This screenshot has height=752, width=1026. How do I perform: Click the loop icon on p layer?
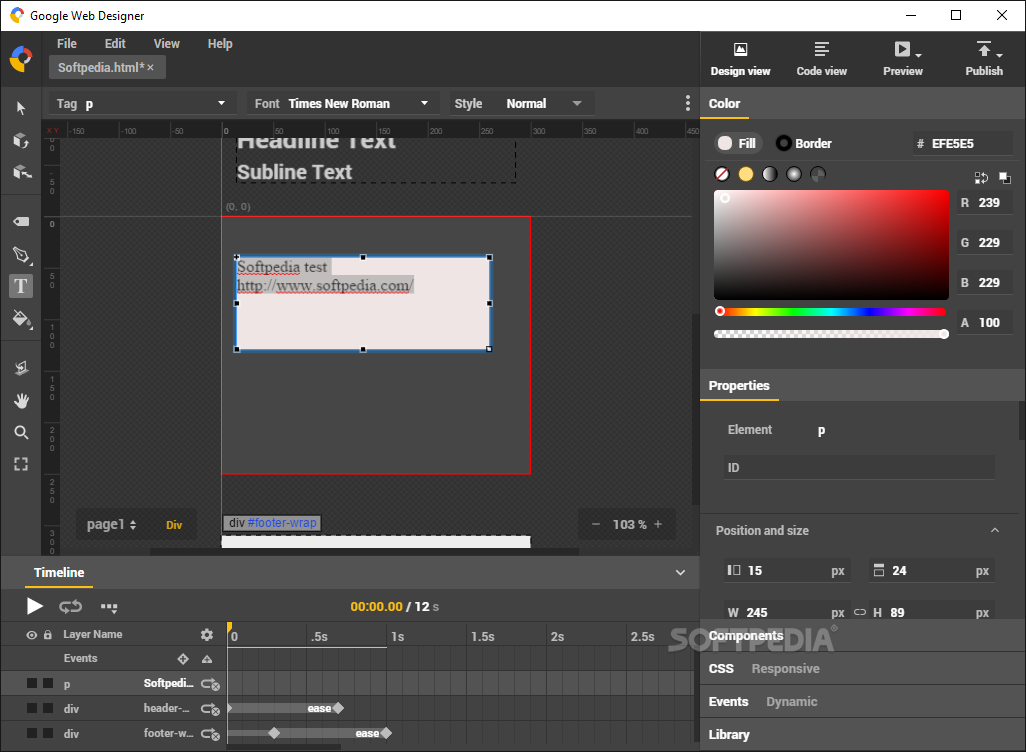[210, 684]
